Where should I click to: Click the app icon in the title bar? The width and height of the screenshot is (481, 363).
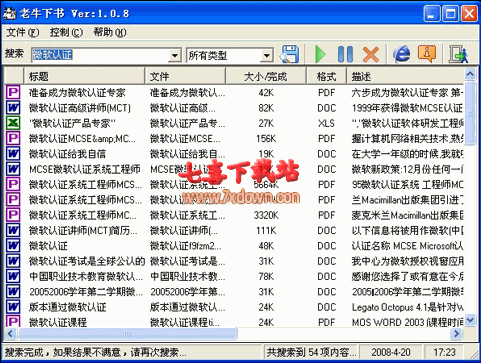9,13
